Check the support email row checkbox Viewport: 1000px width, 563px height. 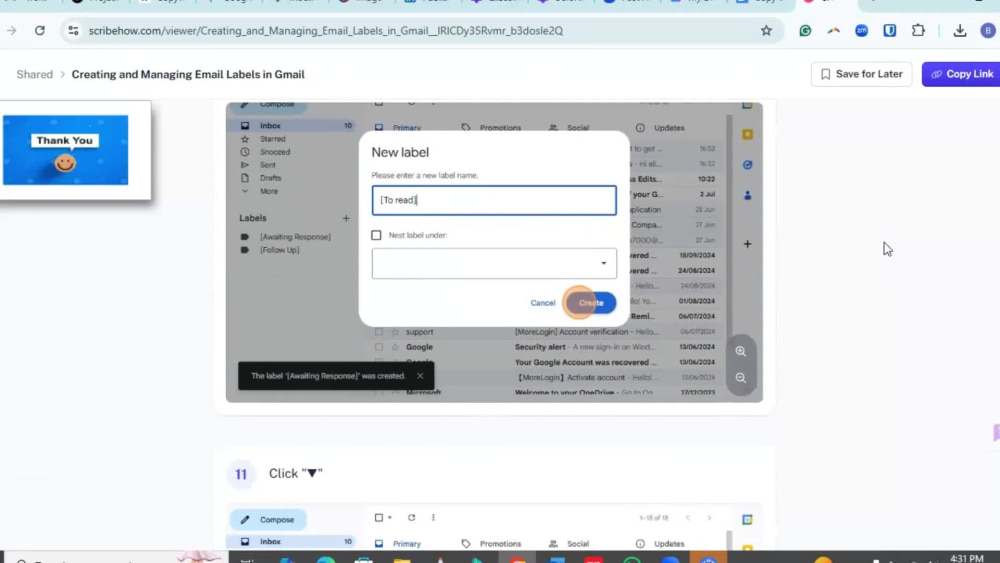click(x=379, y=332)
